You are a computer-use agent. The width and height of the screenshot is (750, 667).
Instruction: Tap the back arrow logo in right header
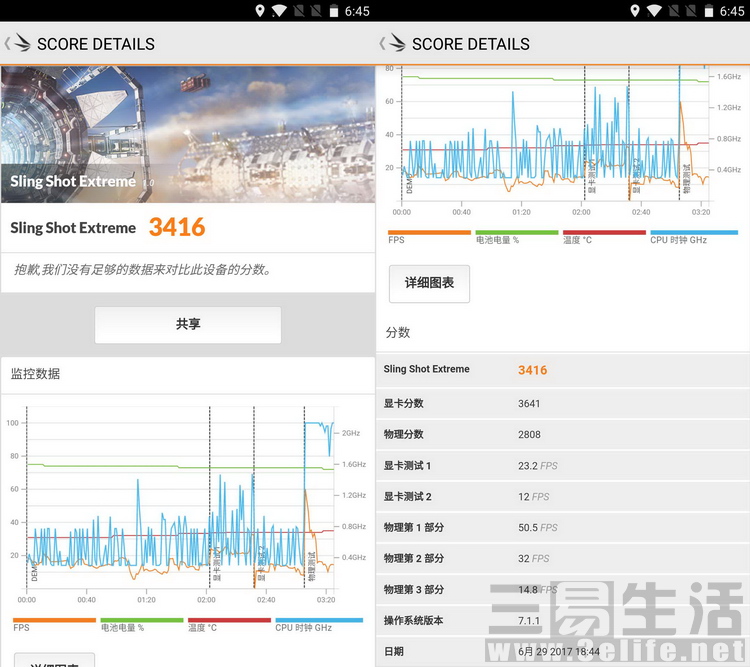click(x=393, y=44)
